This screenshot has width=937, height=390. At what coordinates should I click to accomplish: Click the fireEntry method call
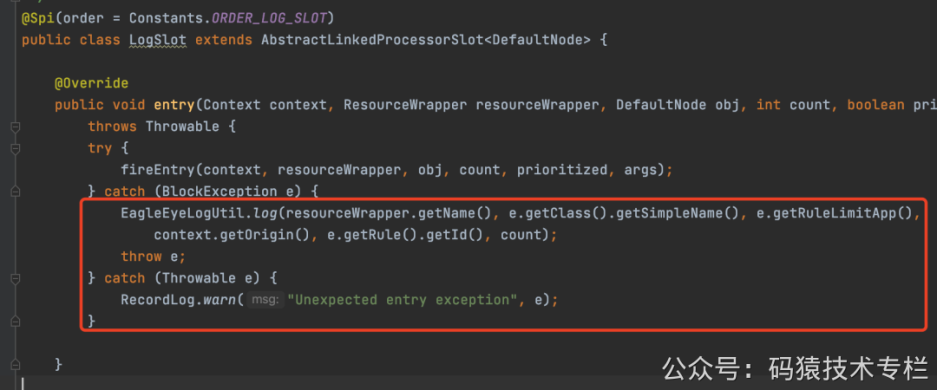point(158,170)
